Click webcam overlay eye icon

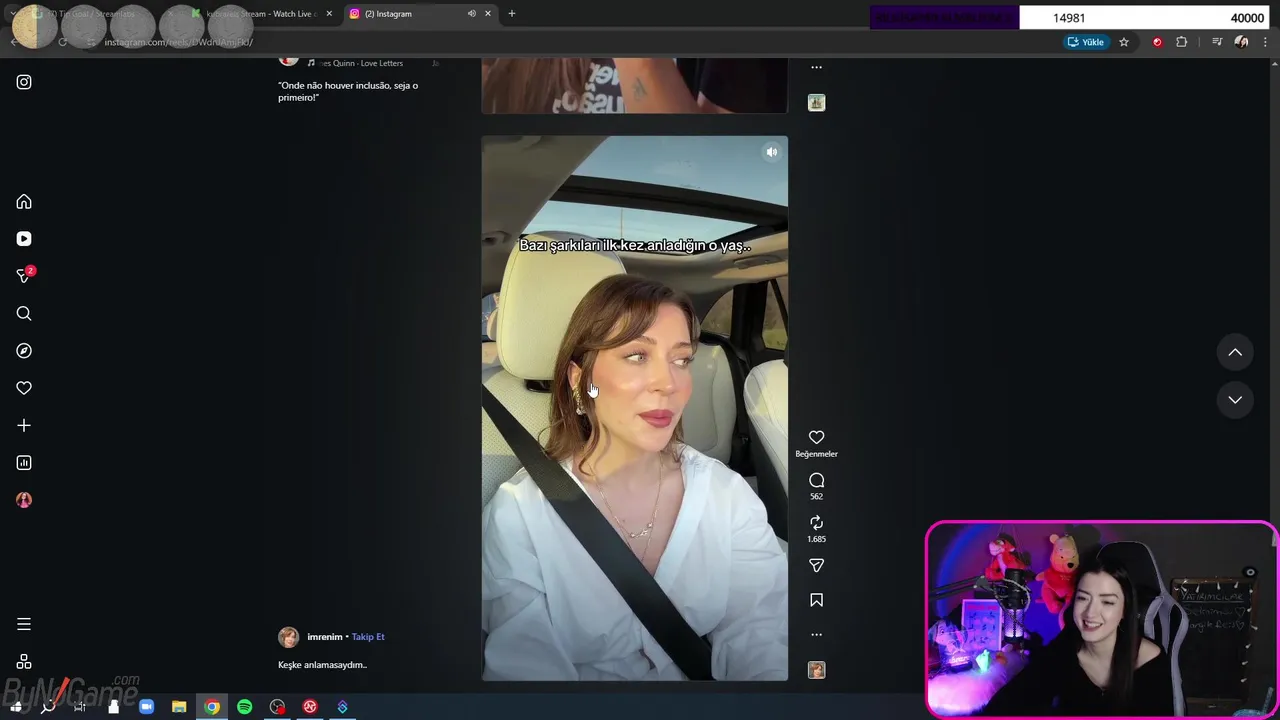point(1250,573)
